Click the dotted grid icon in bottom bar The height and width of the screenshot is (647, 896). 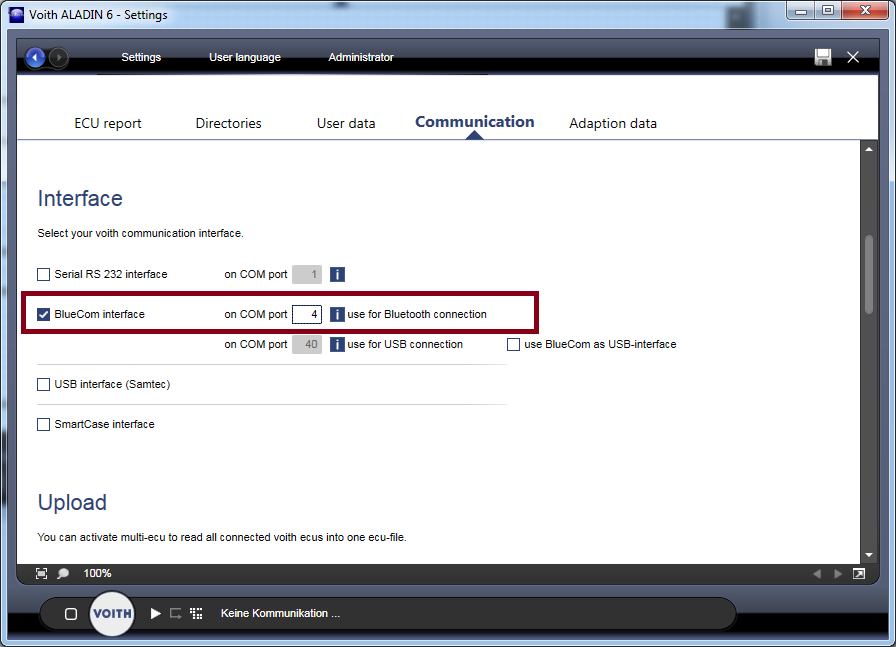(x=197, y=613)
